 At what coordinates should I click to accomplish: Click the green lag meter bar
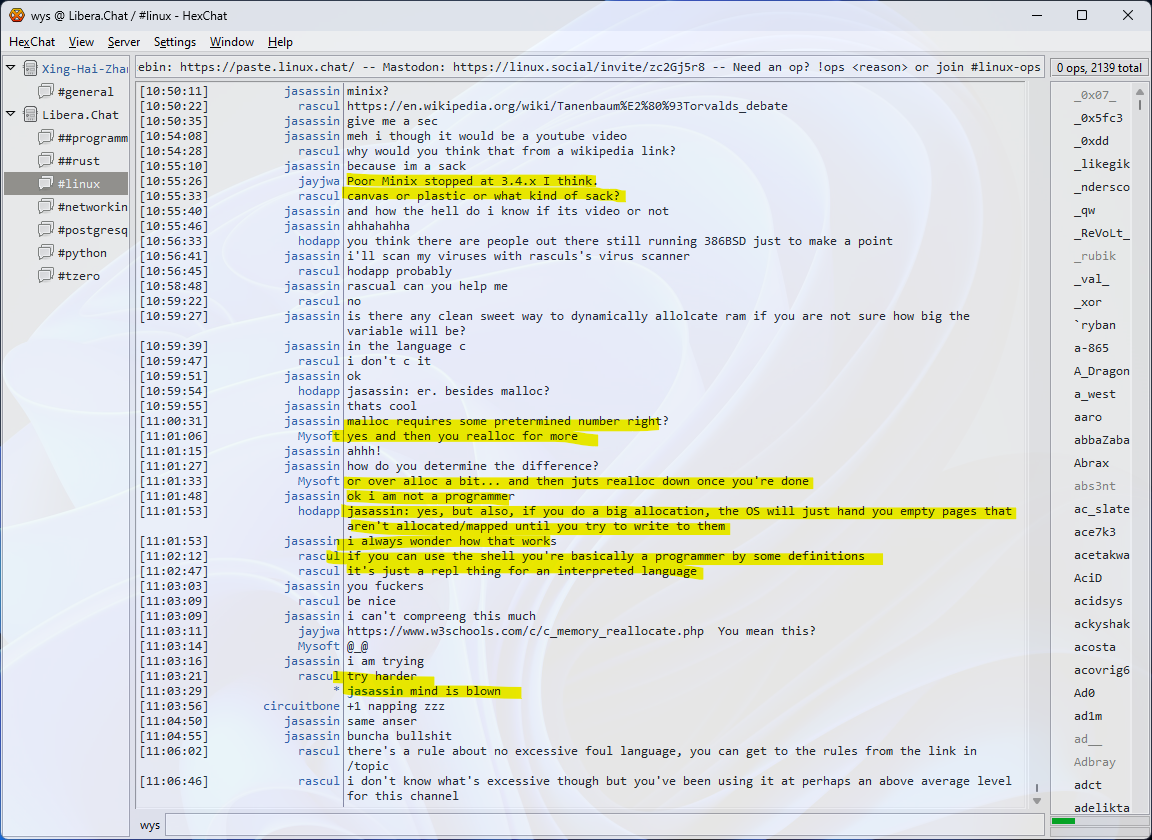[x=1063, y=821]
